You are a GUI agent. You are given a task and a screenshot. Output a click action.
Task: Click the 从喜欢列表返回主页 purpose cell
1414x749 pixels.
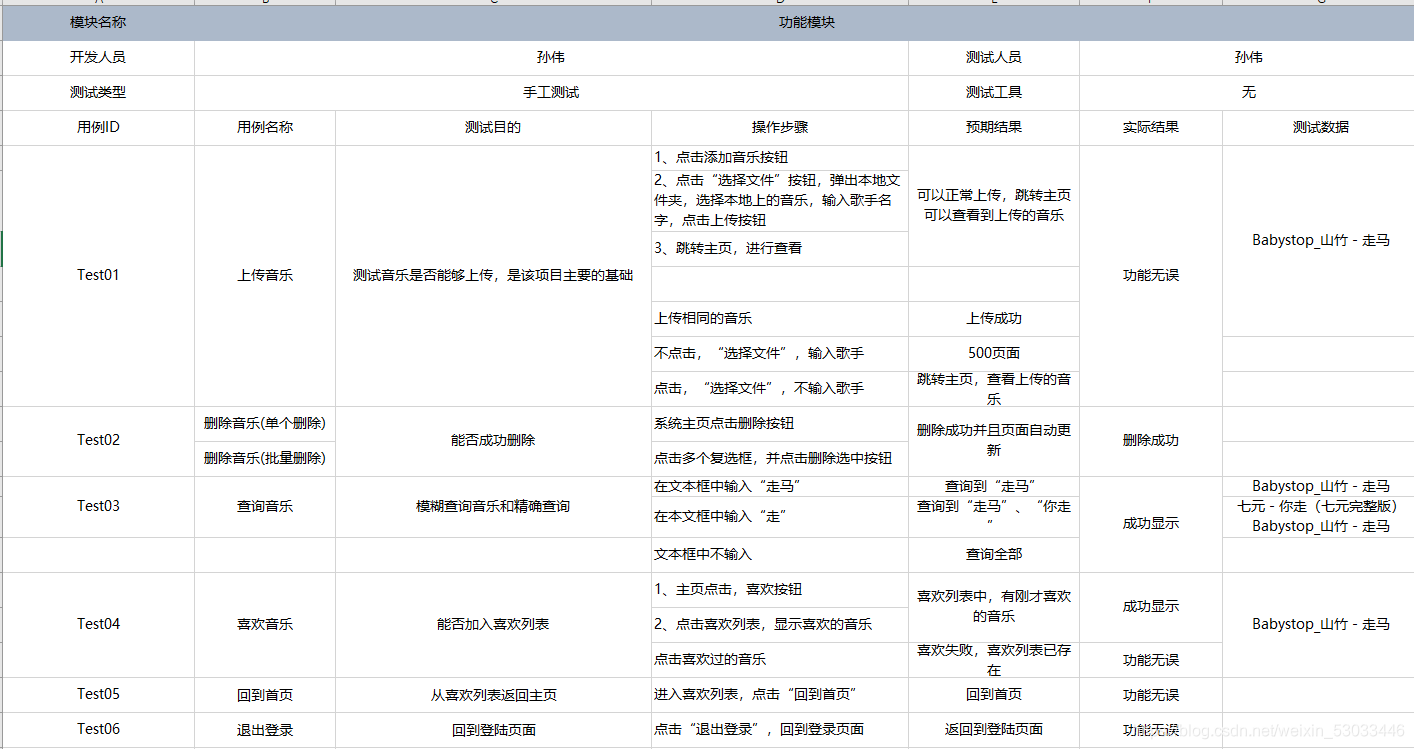pyautogui.click(x=493, y=695)
